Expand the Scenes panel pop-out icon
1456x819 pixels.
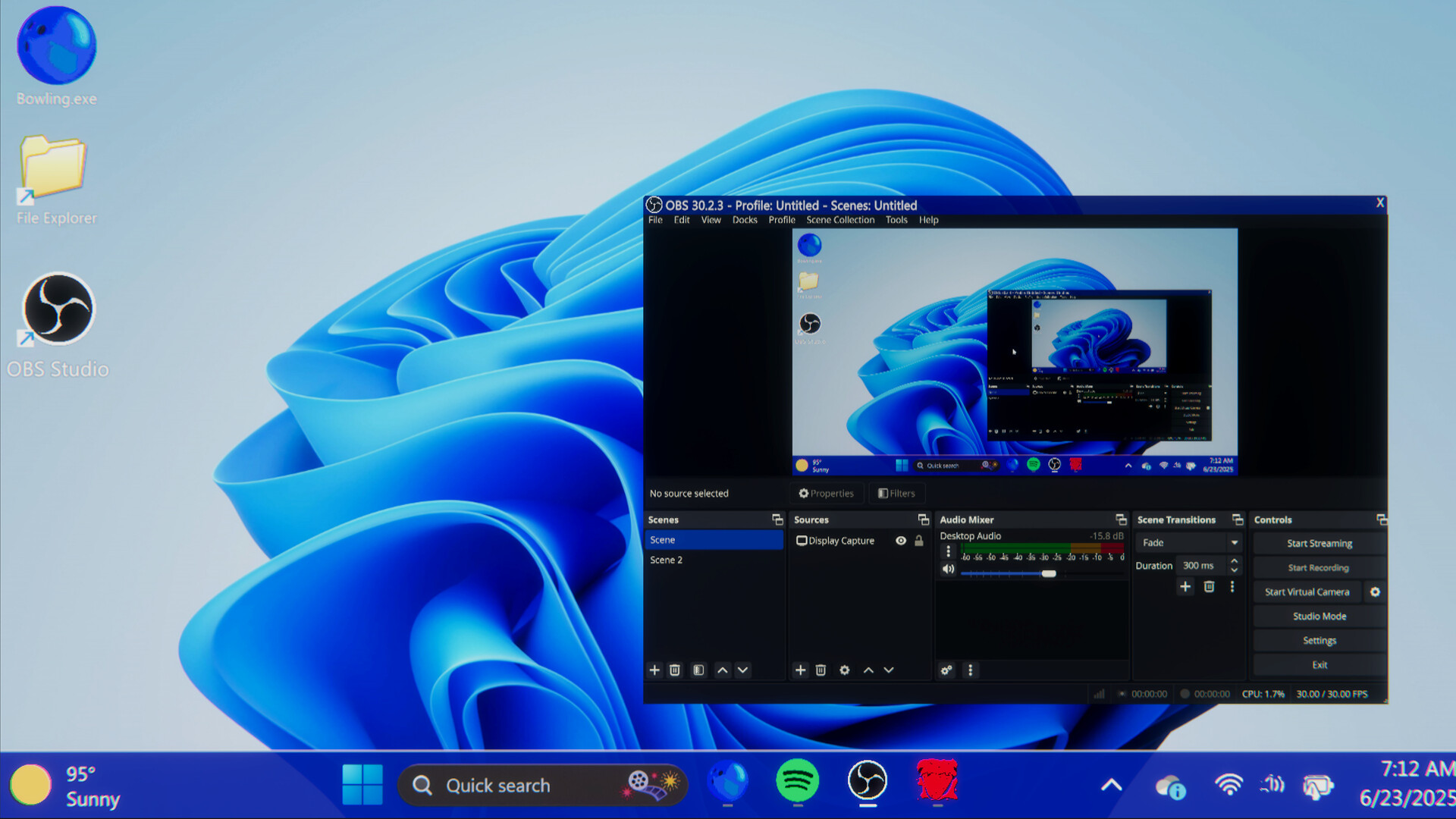(x=777, y=519)
